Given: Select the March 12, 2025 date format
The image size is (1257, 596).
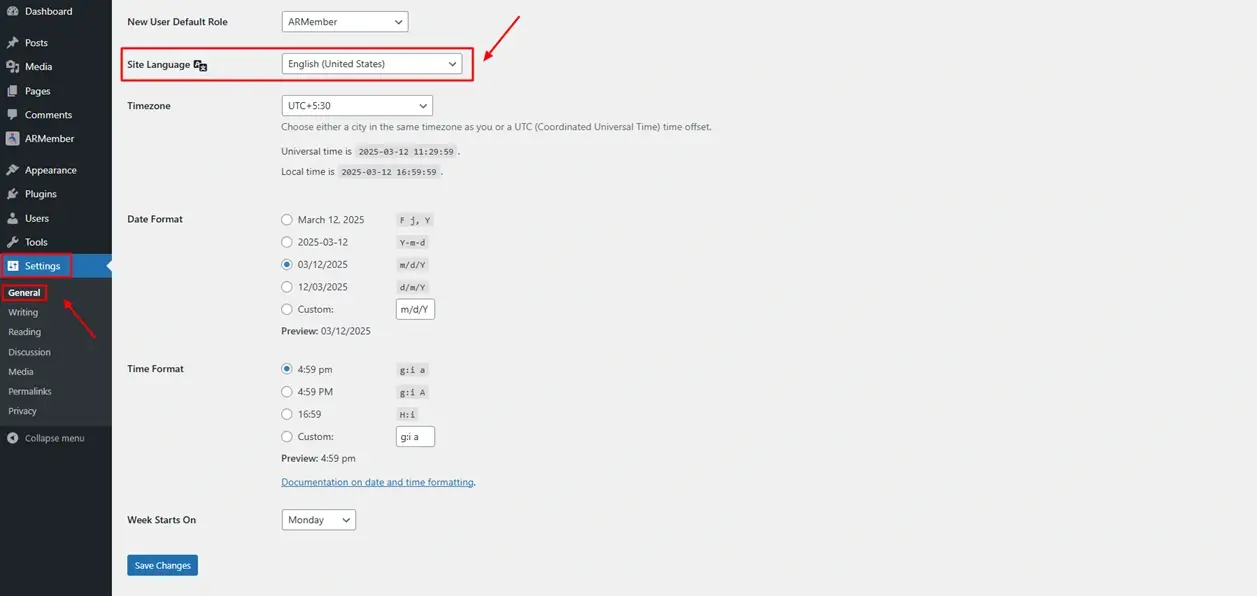Looking at the screenshot, I should [x=287, y=220].
